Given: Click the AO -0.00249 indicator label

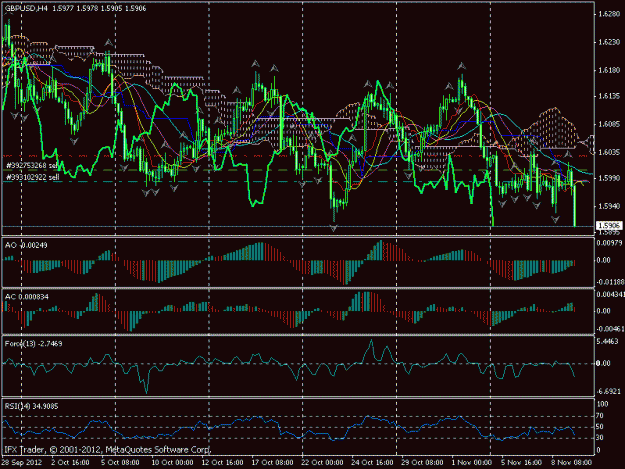Looking at the screenshot, I should point(26,245).
